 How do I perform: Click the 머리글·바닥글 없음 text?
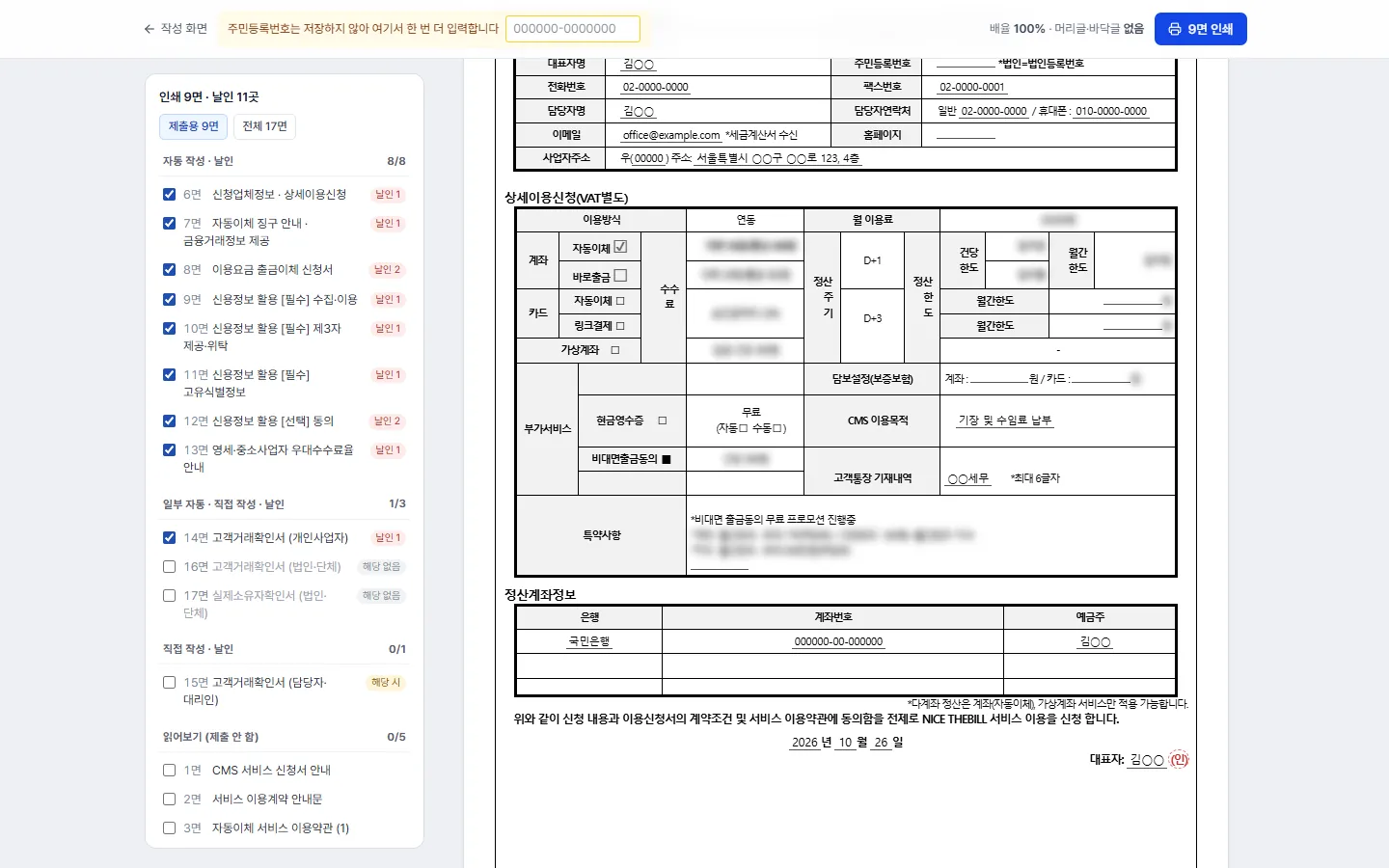pos(1099,29)
